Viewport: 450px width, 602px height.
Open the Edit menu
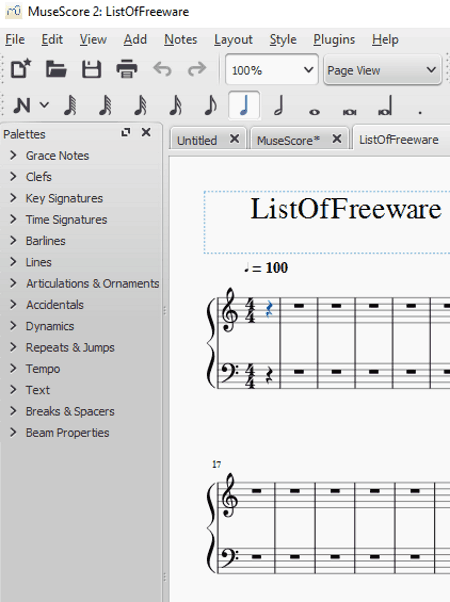pos(52,40)
